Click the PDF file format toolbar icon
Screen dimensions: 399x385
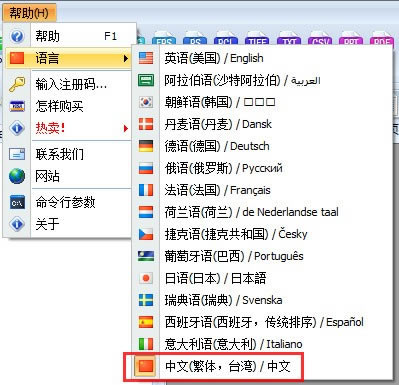click(x=382, y=39)
